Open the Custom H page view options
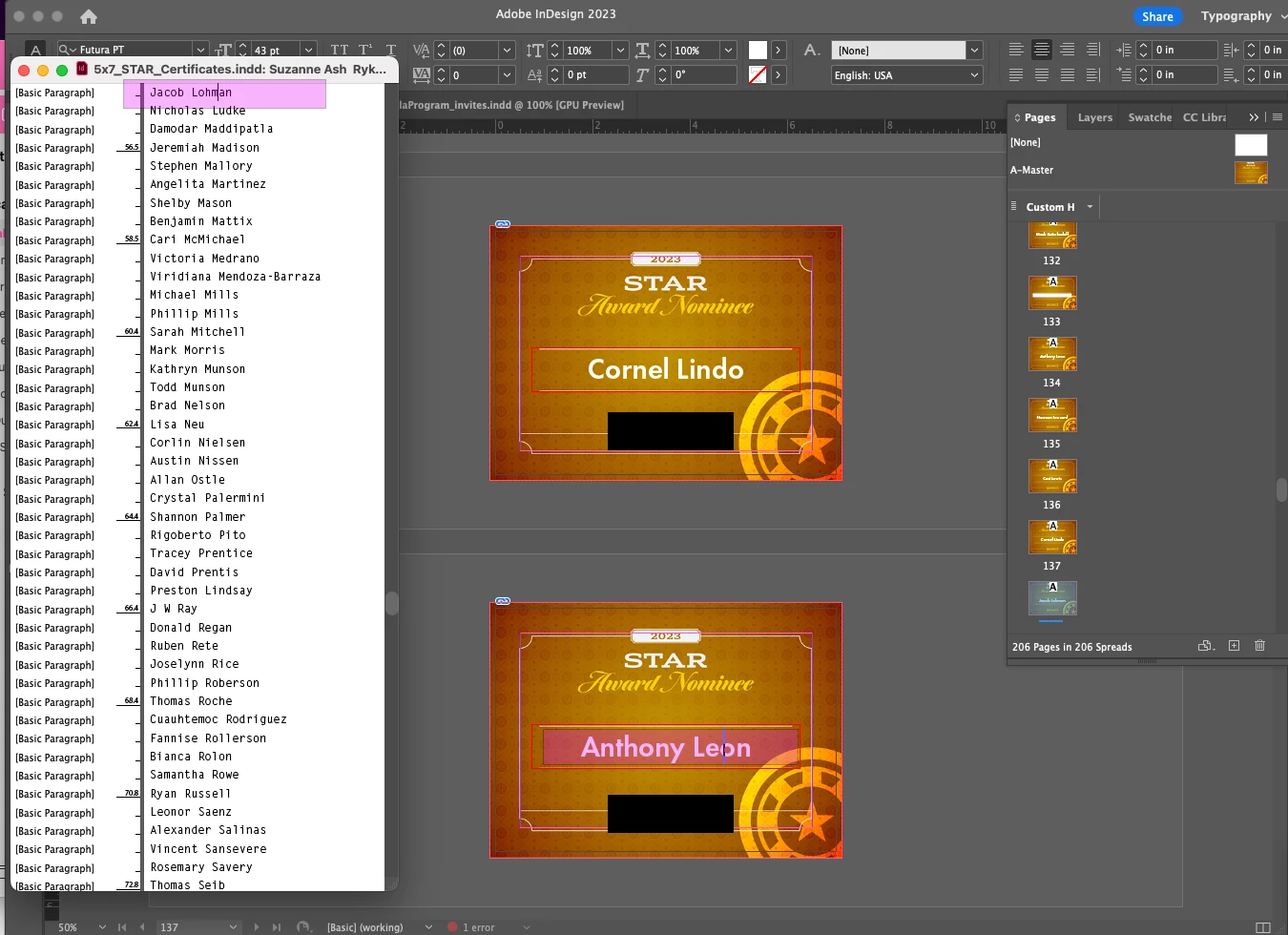Viewport: 1288px width, 935px height. pyautogui.click(x=1090, y=206)
